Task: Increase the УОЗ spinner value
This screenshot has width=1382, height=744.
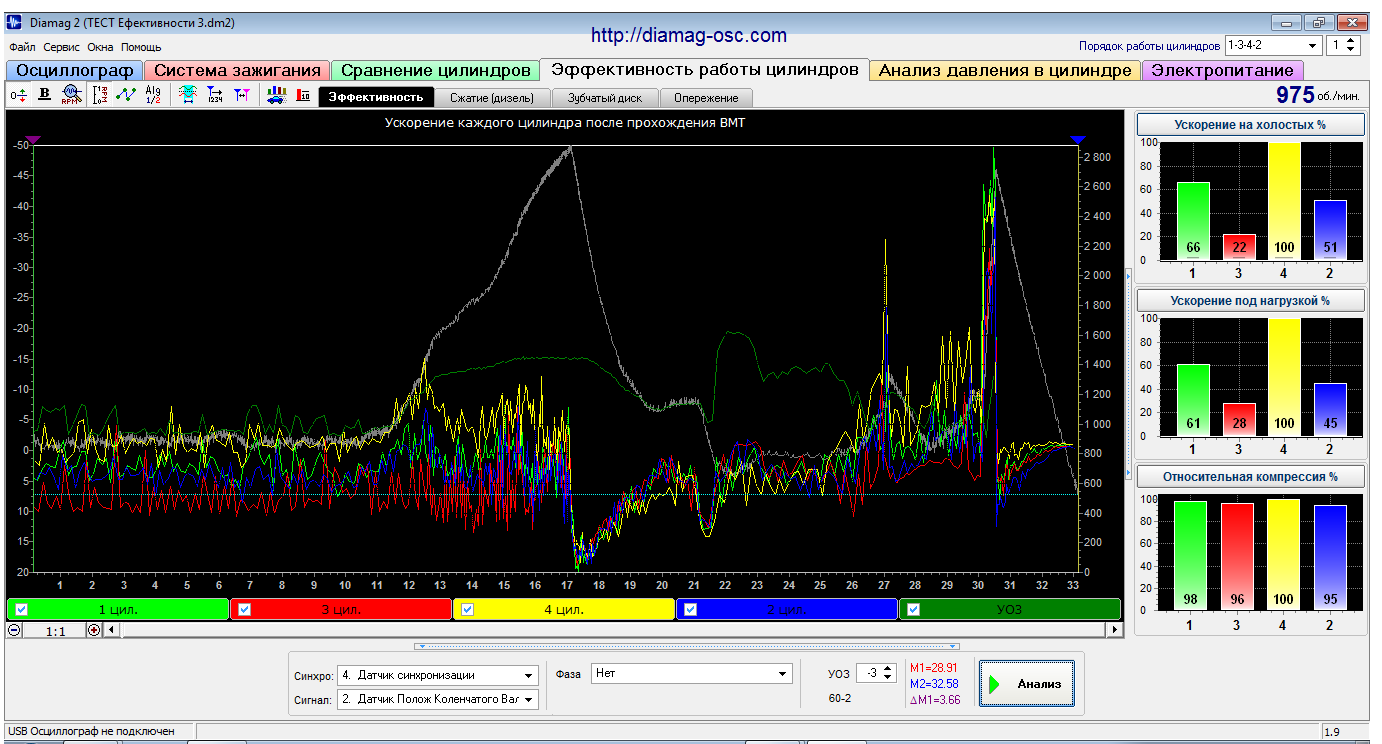Action: (x=889, y=669)
